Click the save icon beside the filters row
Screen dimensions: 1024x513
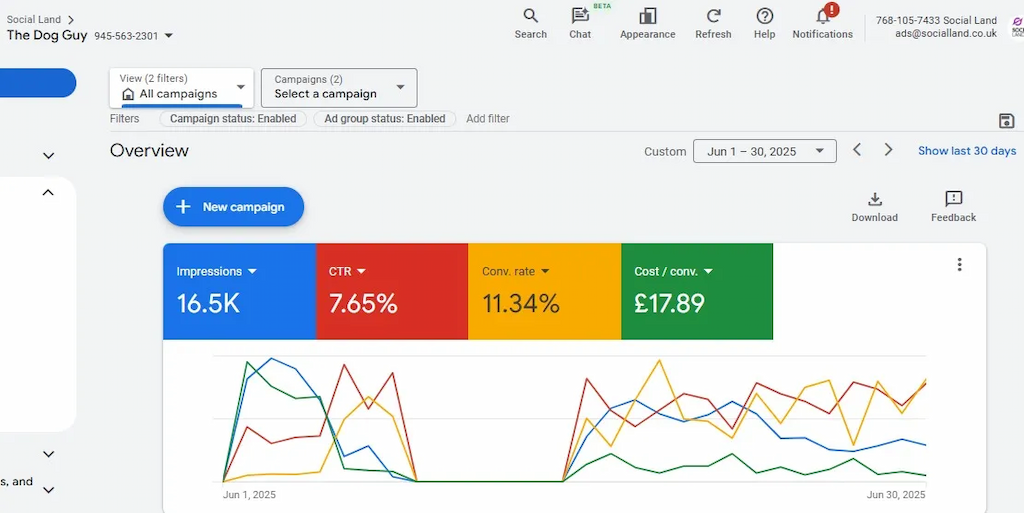click(1006, 121)
